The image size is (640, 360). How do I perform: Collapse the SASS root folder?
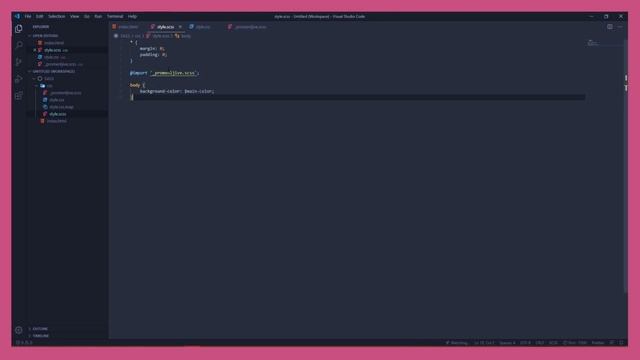pyautogui.click(x=49, y=78)
